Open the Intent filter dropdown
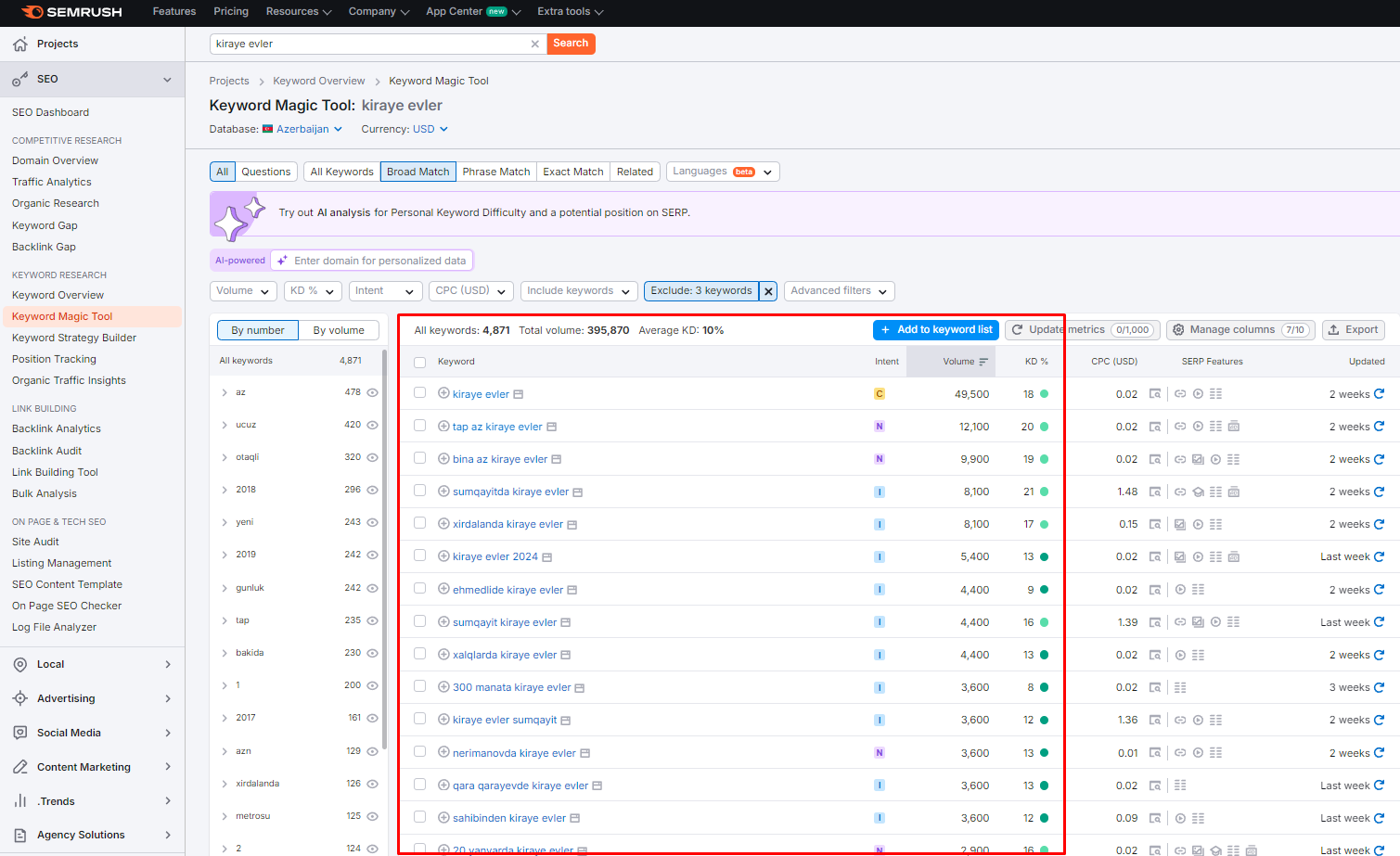The height and width of the screenshot is (856, 1400). 386,291
